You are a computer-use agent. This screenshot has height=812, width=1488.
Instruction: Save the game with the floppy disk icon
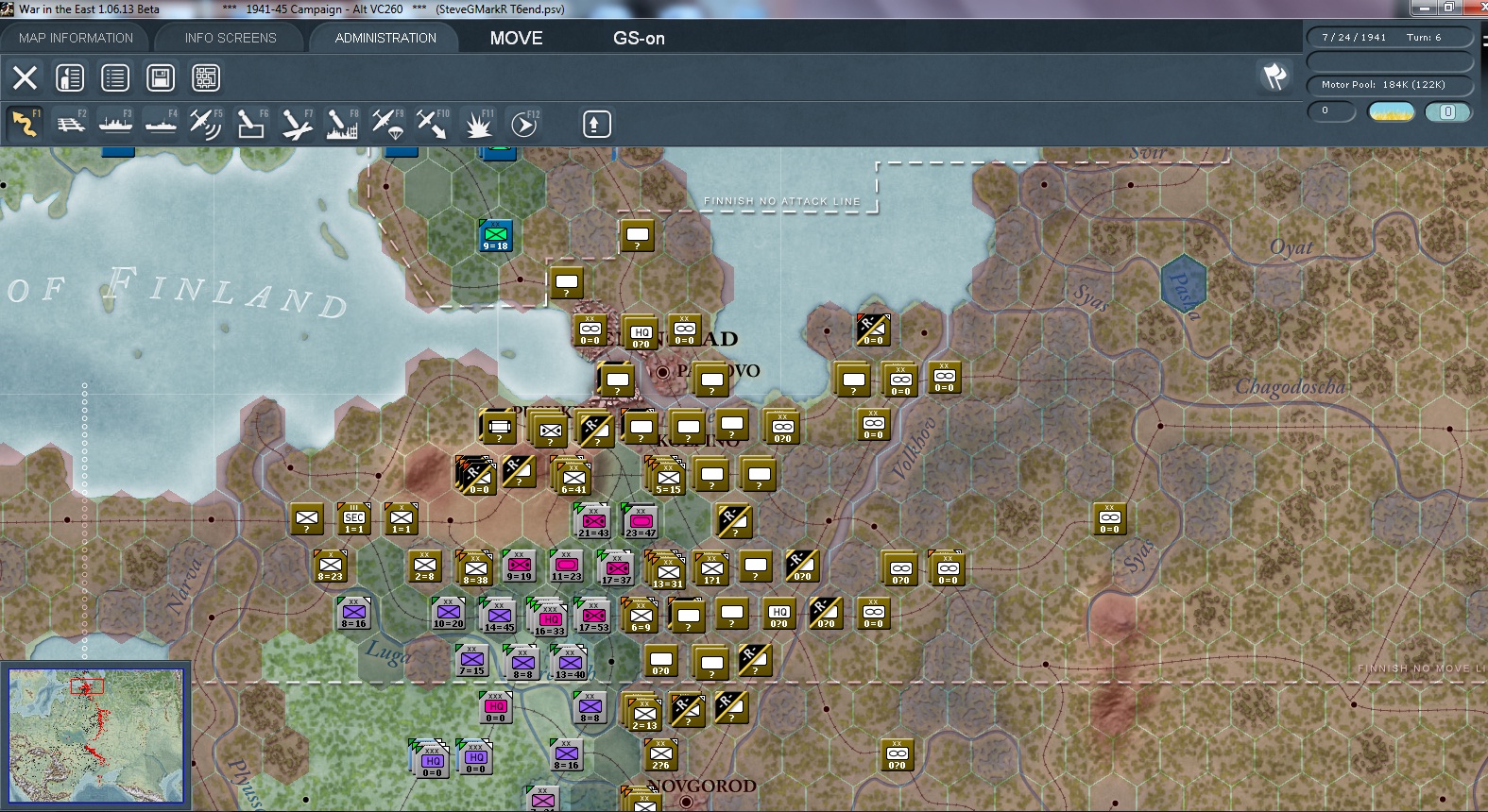pyautogui.click(x=161, y=77)
